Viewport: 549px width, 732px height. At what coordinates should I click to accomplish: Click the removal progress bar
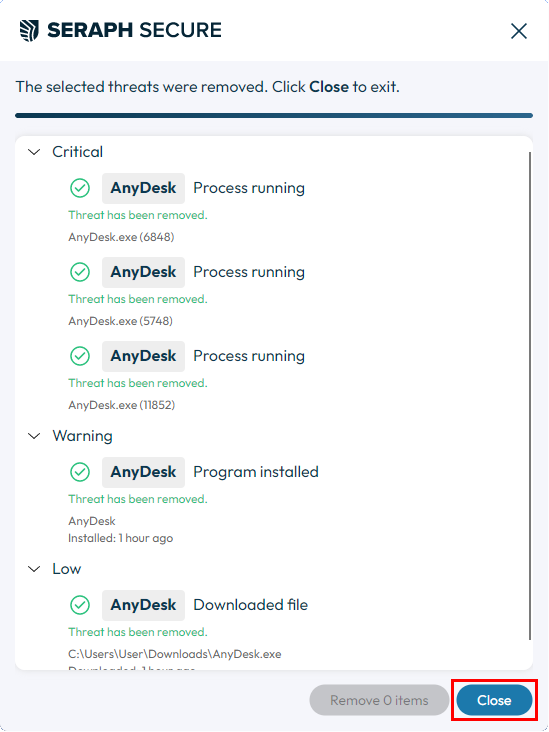[274, 115]
